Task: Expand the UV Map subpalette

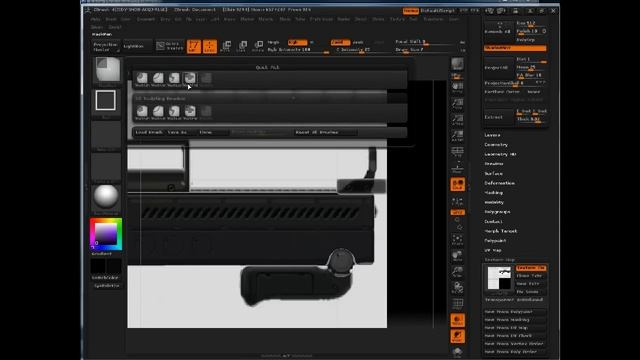Action: [x=493, y=250]
